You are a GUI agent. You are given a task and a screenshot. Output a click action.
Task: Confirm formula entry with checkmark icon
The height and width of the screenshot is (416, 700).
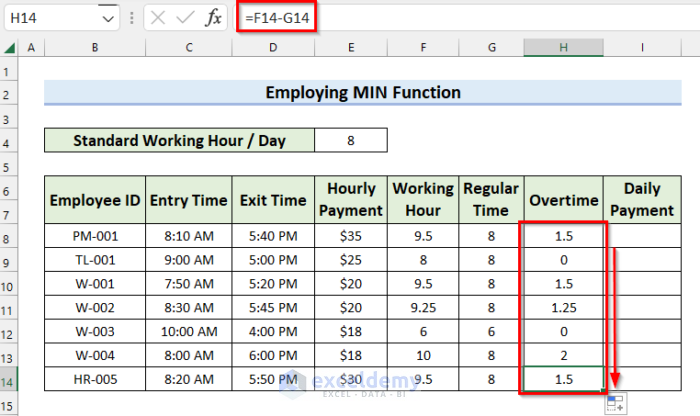(x=185, y=18)
